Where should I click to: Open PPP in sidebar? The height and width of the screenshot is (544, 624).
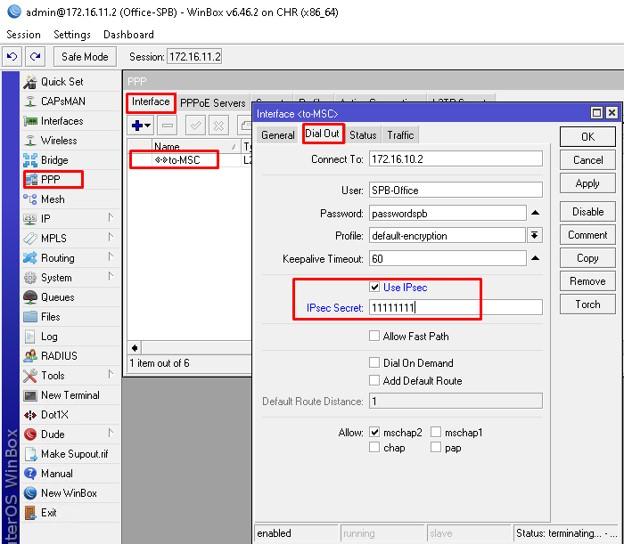50,179
